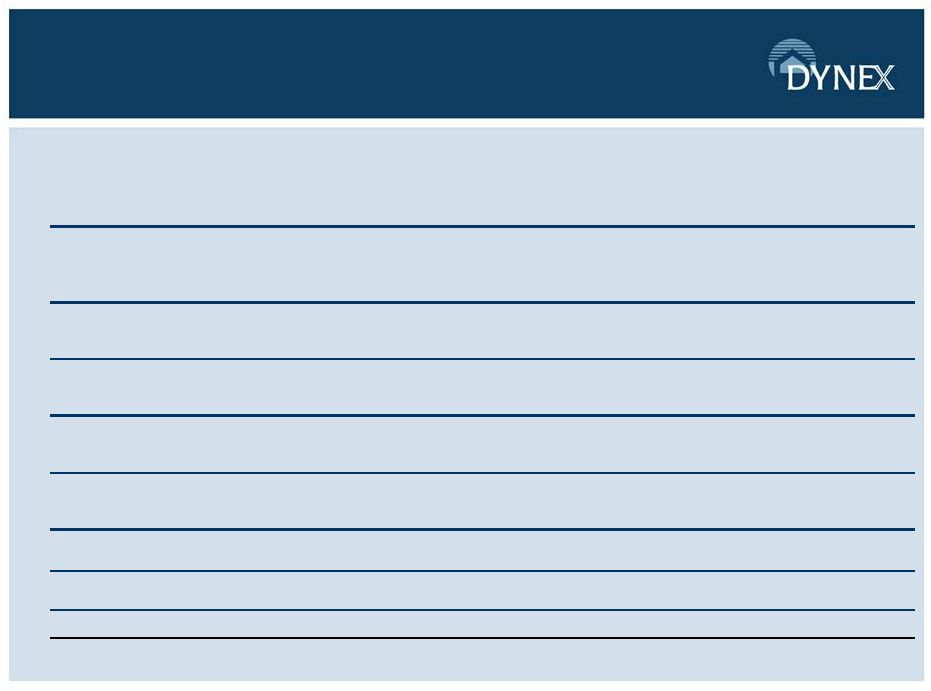This screenshot has width=931, height=691.
Task: Click the striped circle behind the logo house
Action: click(x=792, y=58)
